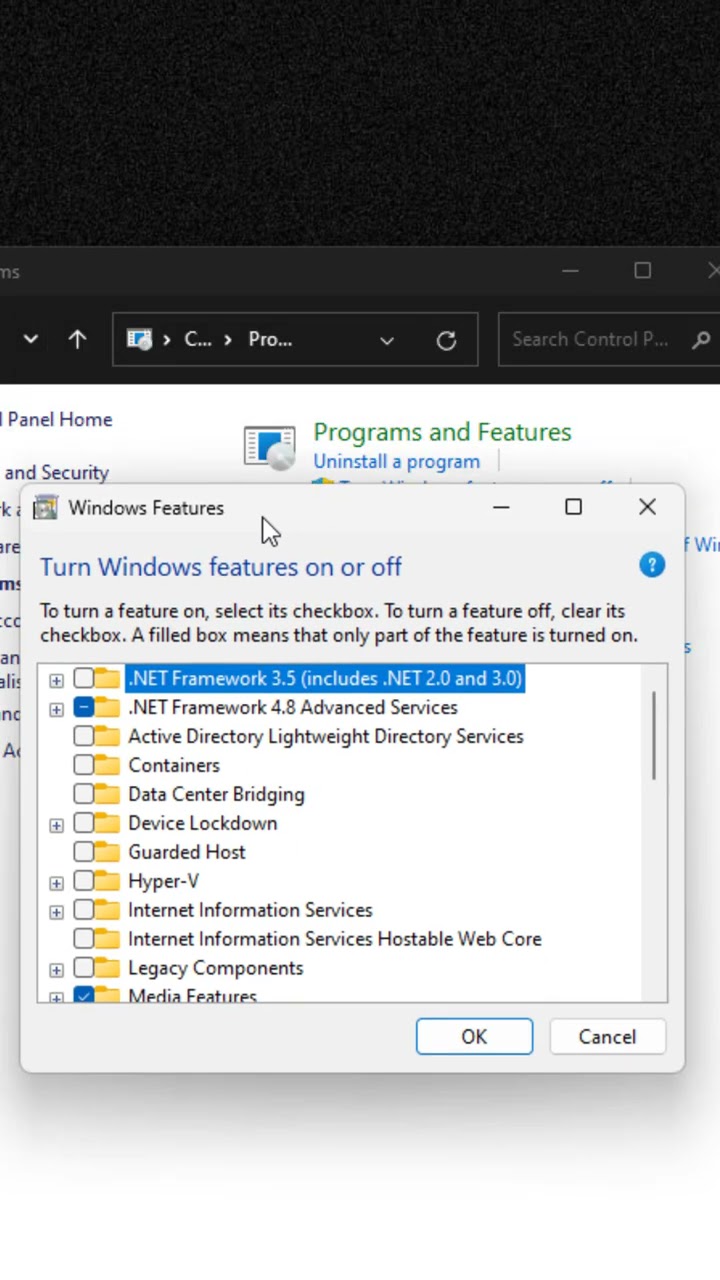
Task: Click the Windows Features title bar icon
Action: (45, 508)
